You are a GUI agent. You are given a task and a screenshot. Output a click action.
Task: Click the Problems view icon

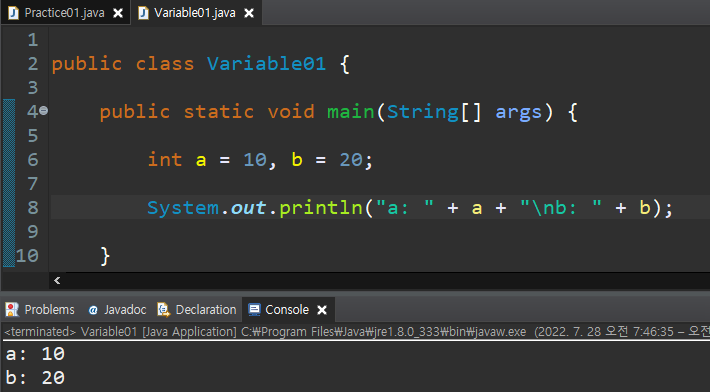12,310
